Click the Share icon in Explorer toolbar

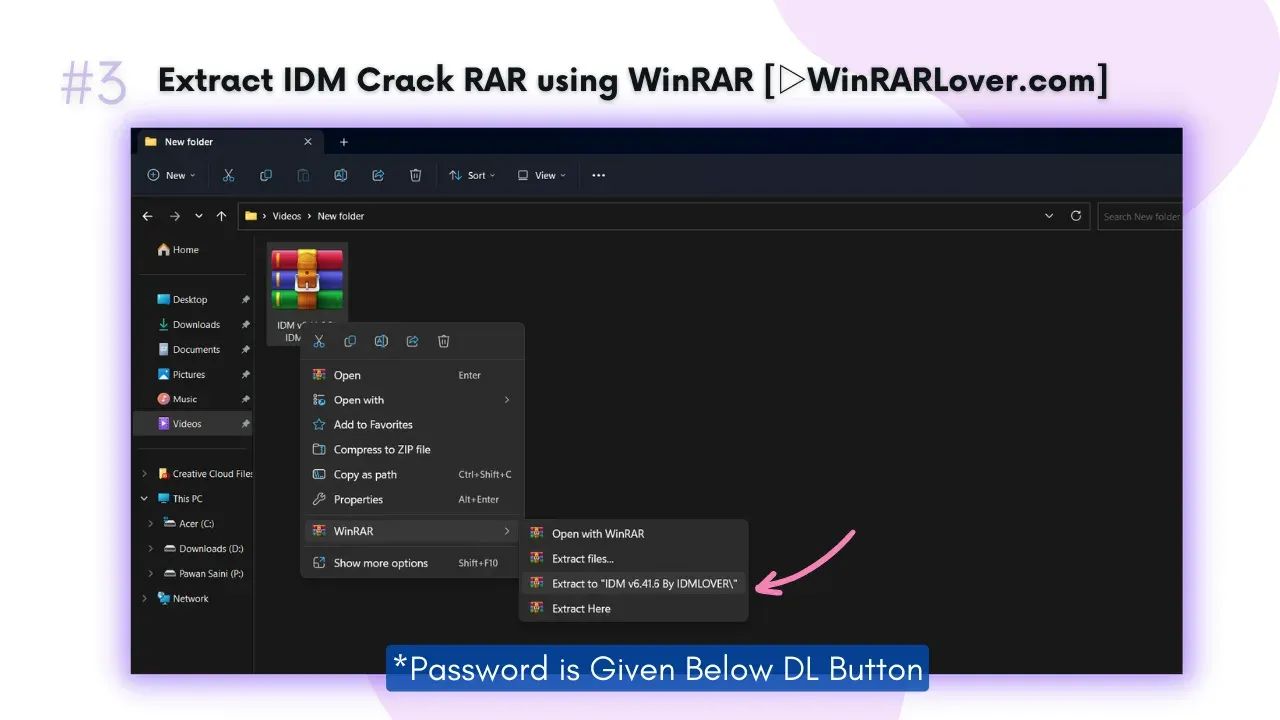pyautogui.click(x=378, y=175)
